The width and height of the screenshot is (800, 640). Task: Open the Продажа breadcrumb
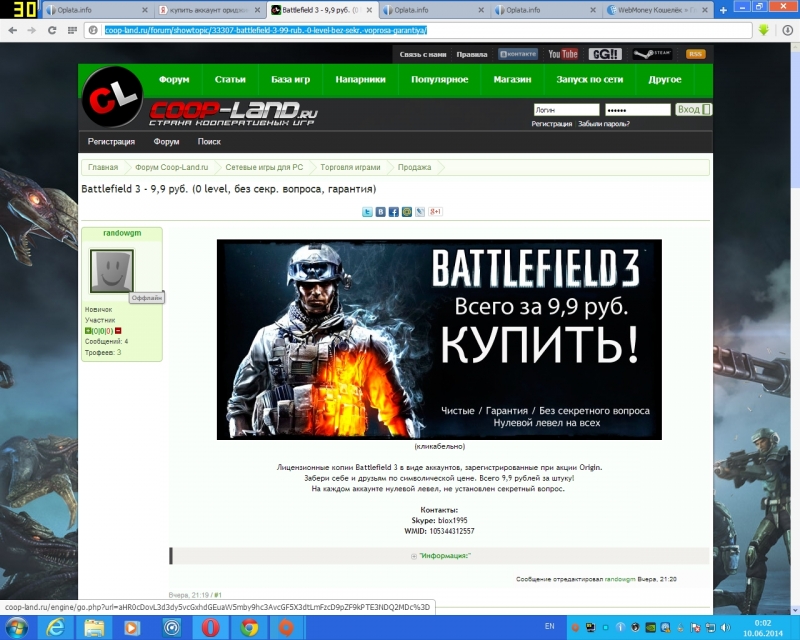pyautogui.click(x=414, y=167)
